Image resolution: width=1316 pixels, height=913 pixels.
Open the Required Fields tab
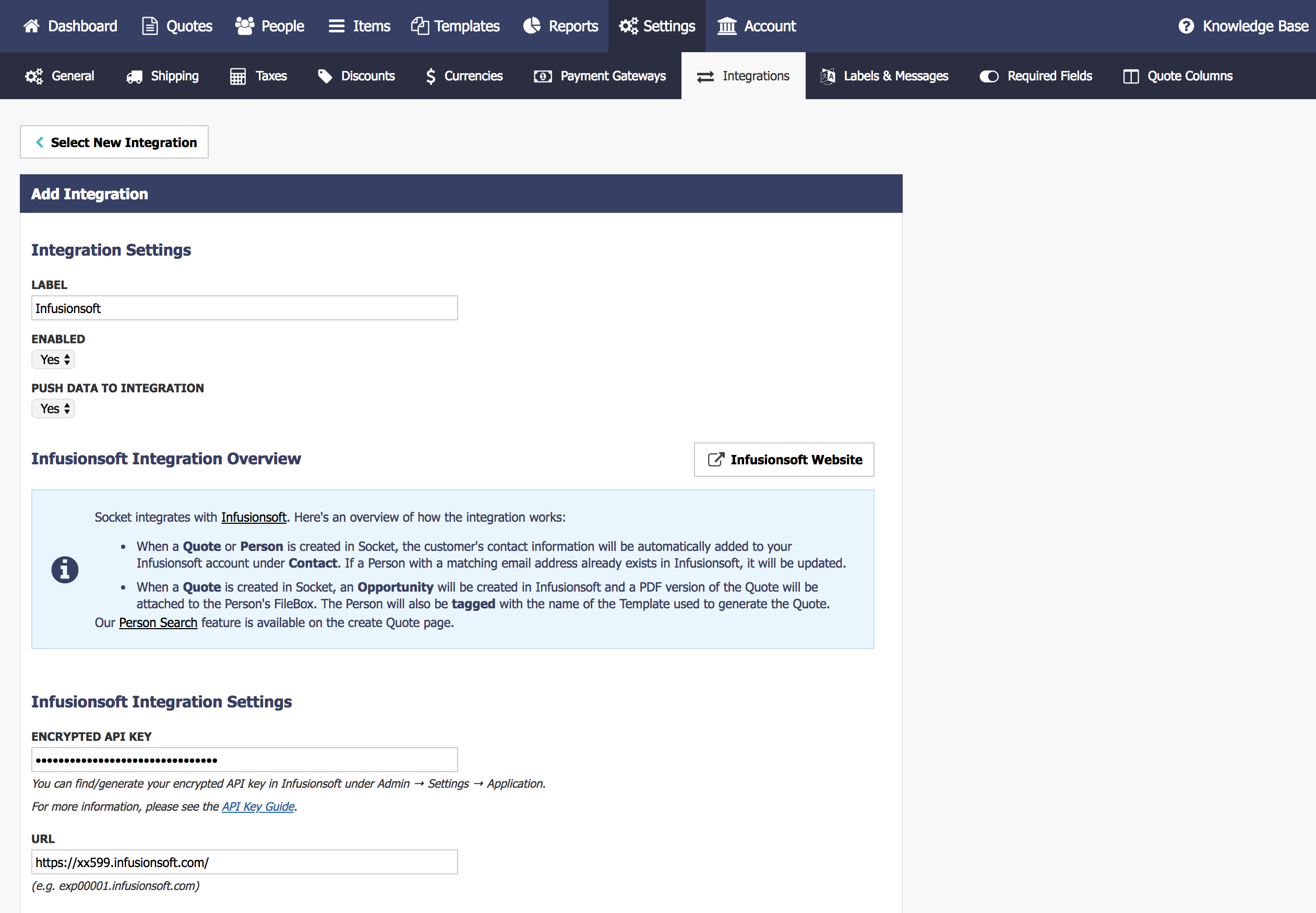[1036, 76]
